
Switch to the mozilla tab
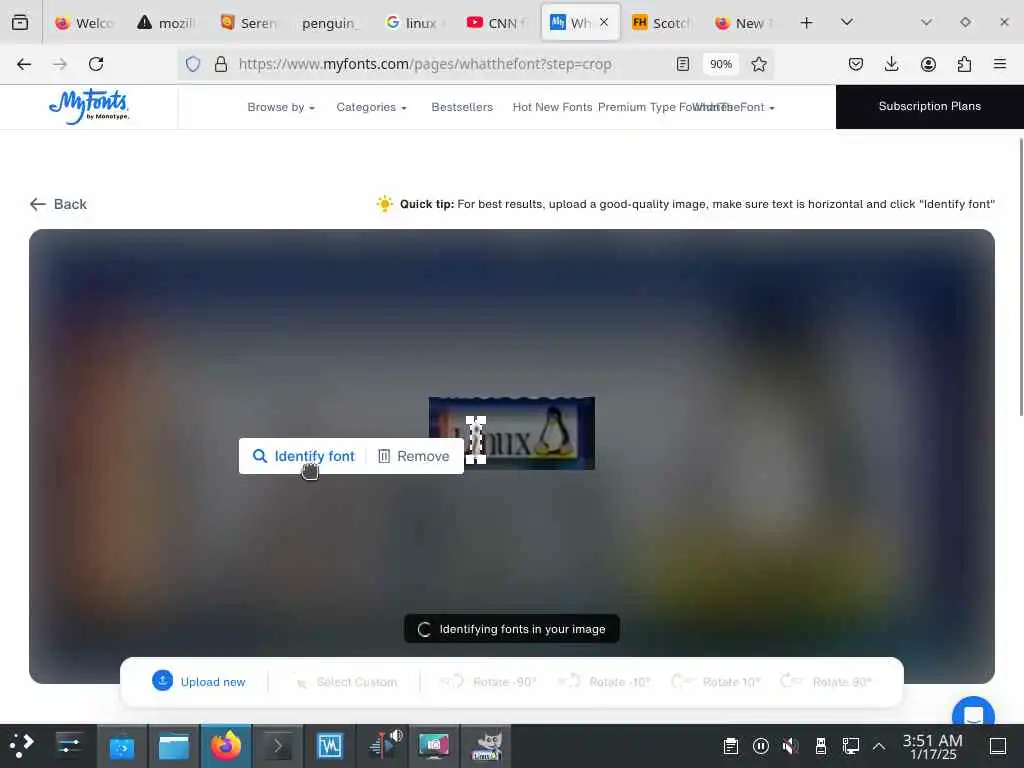click(x=165, y=23)
